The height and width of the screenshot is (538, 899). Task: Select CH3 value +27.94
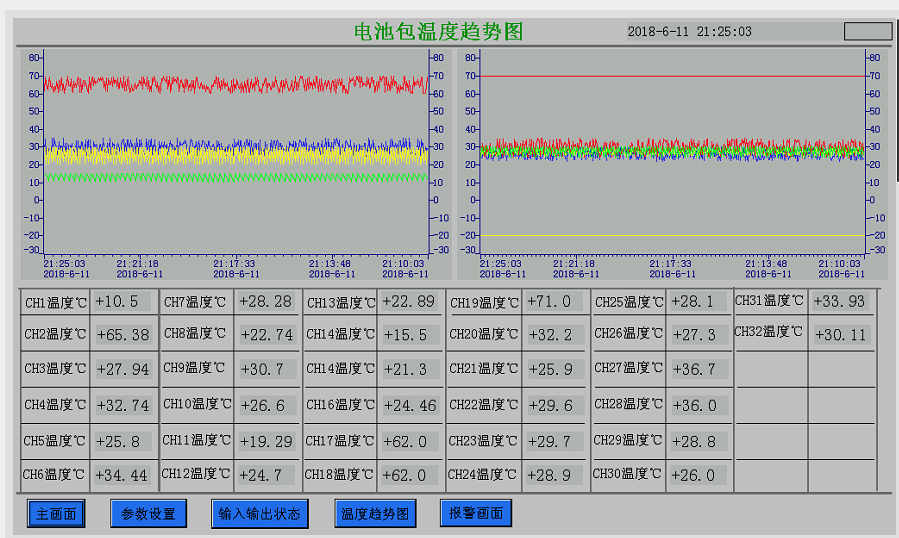123,369
